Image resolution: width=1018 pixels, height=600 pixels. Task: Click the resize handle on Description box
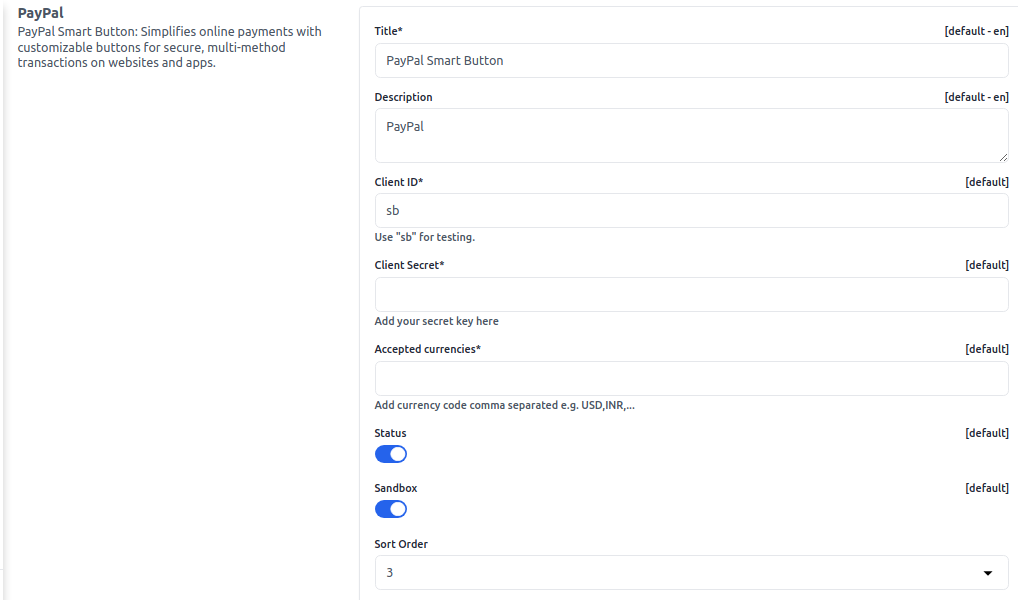tap(1004, 159)
